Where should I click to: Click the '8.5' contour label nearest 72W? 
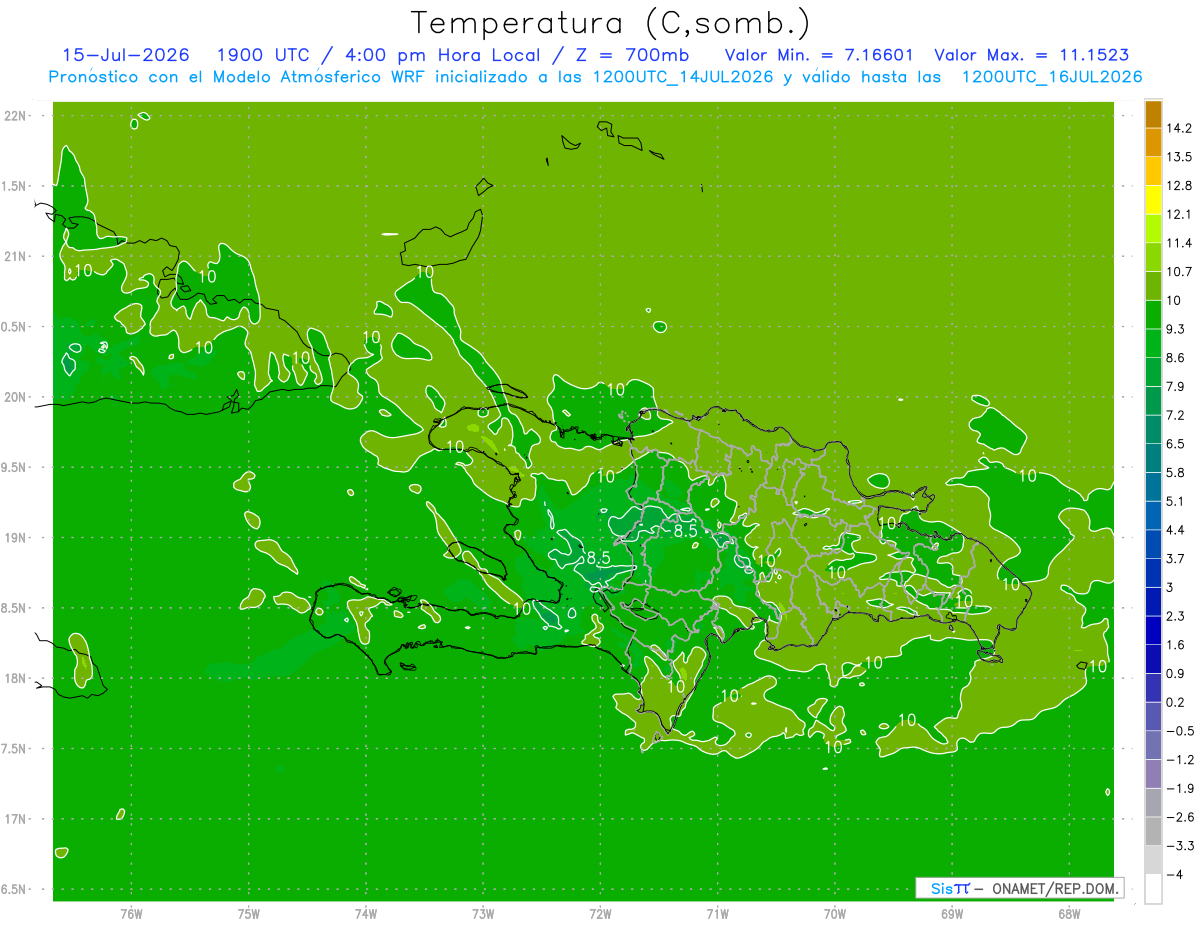point(598,557)
